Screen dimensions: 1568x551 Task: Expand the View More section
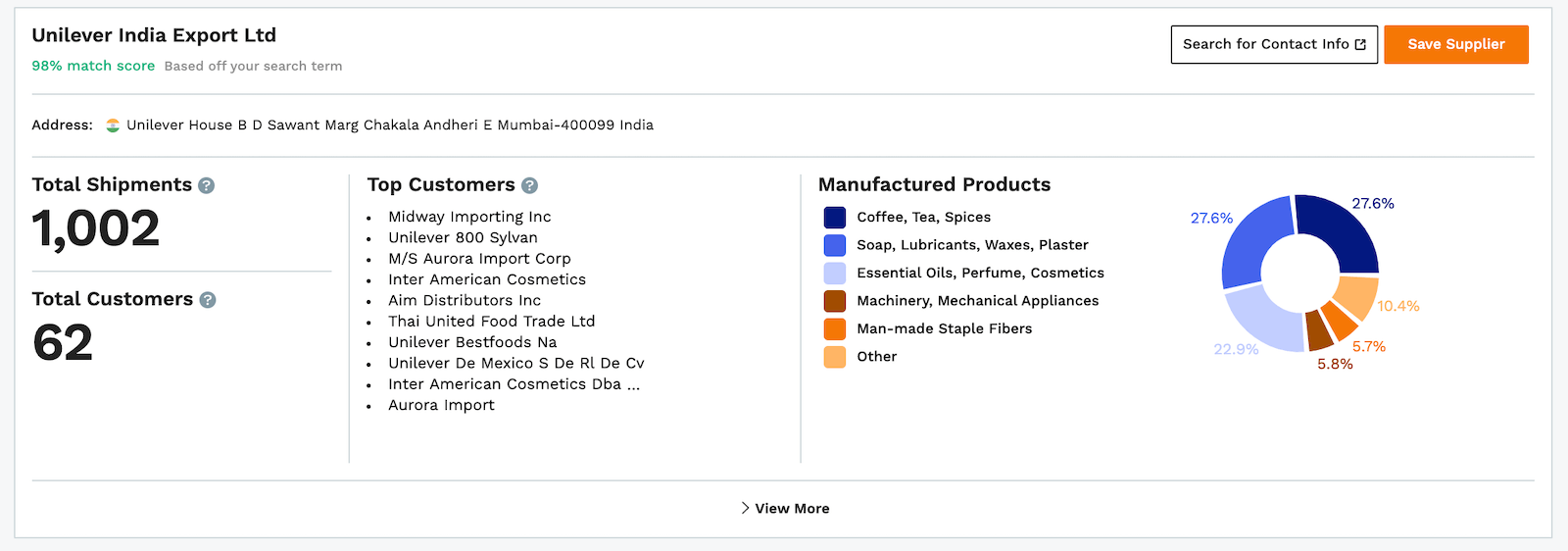784,509
